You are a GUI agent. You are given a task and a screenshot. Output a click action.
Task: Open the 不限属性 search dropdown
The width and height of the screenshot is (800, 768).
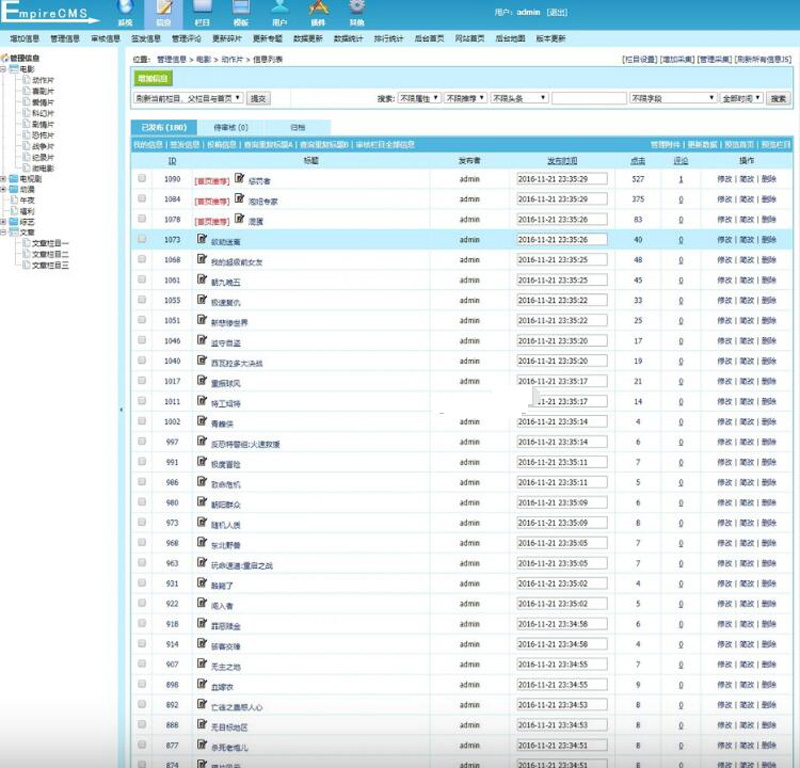pos(420,98)
